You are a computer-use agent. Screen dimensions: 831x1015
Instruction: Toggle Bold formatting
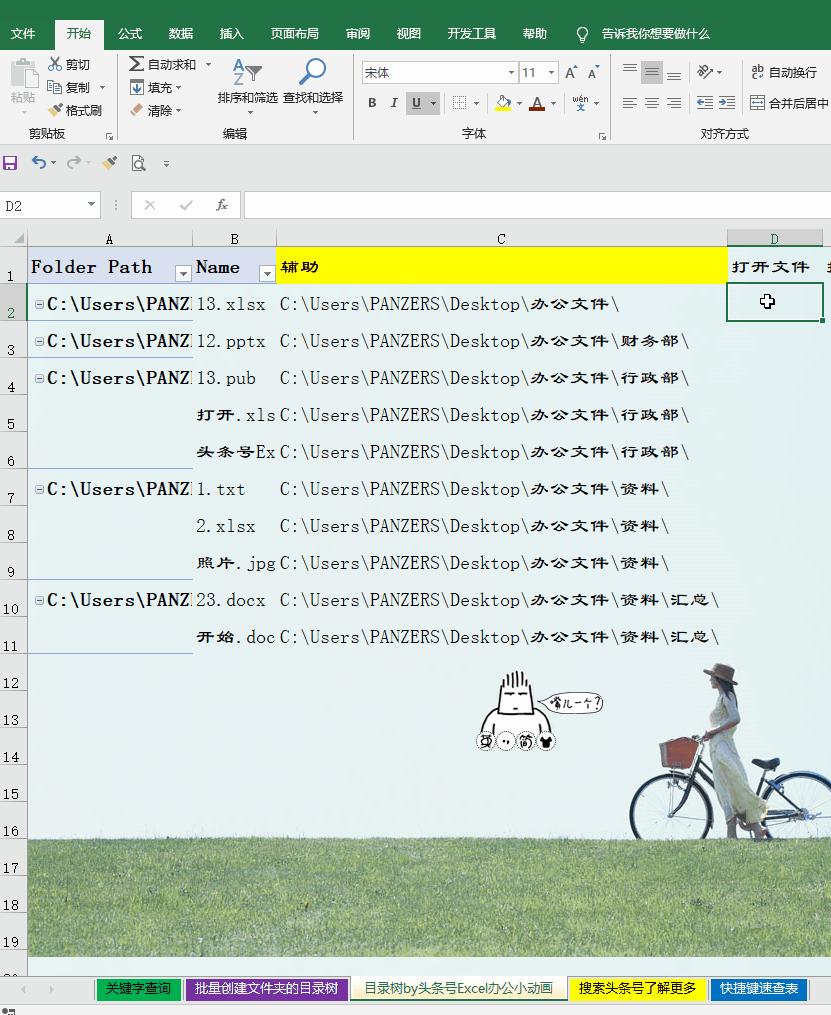pyautogui.click(x=371, y=103)
